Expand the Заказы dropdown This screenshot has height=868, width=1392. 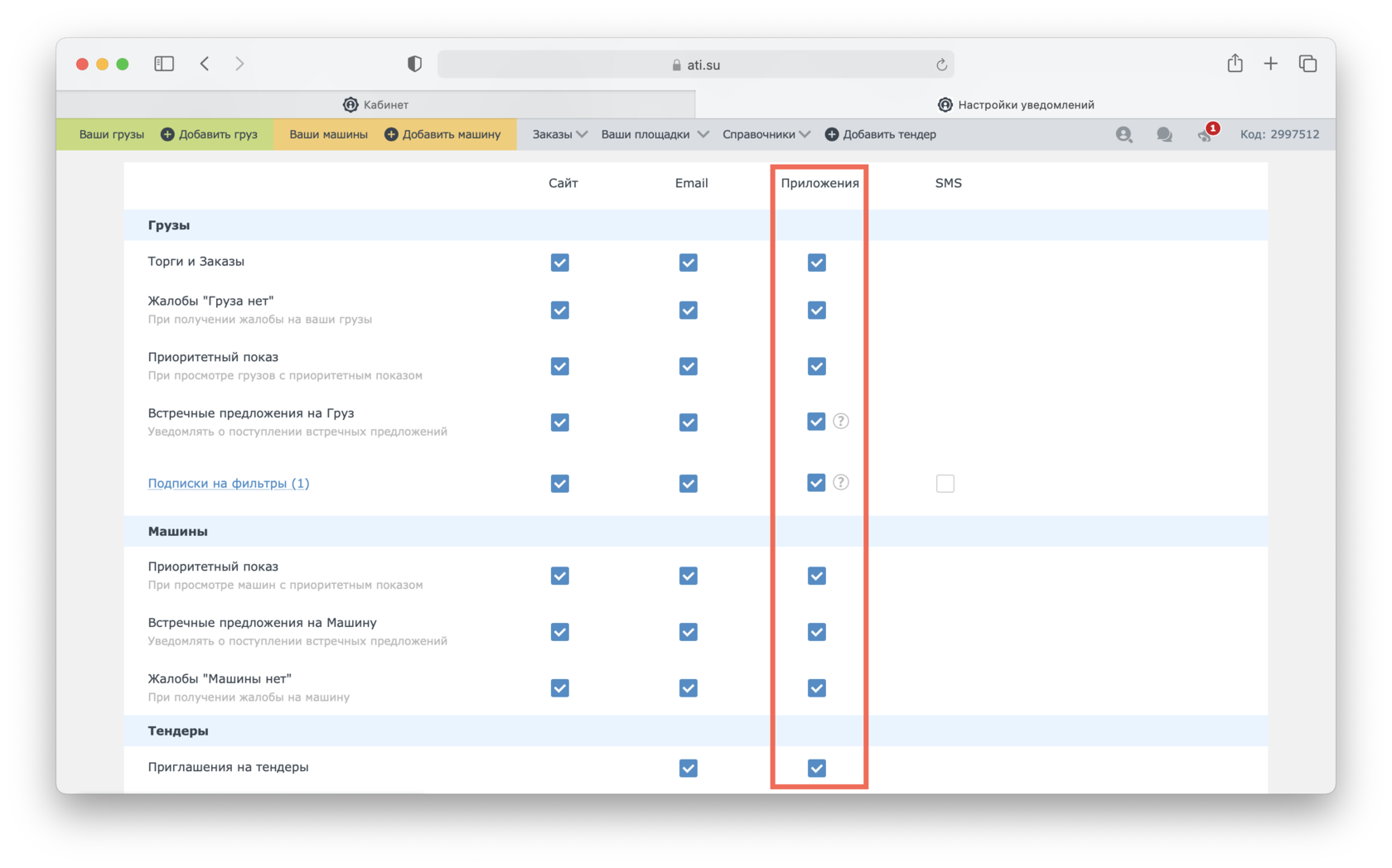click(559, 134)
